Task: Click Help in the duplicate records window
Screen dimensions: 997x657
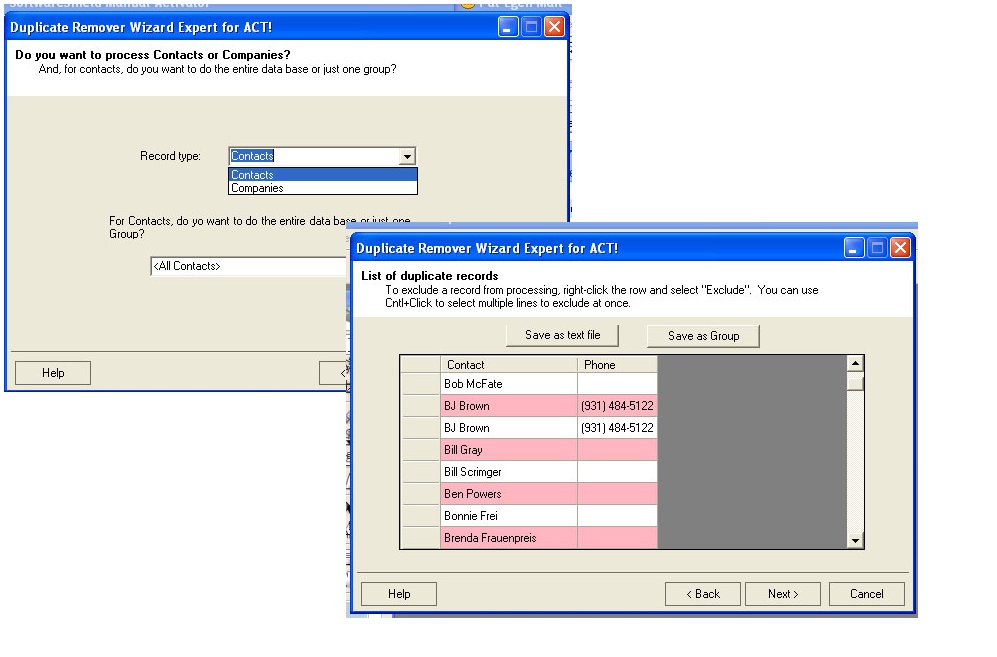Action: [399, 594]
